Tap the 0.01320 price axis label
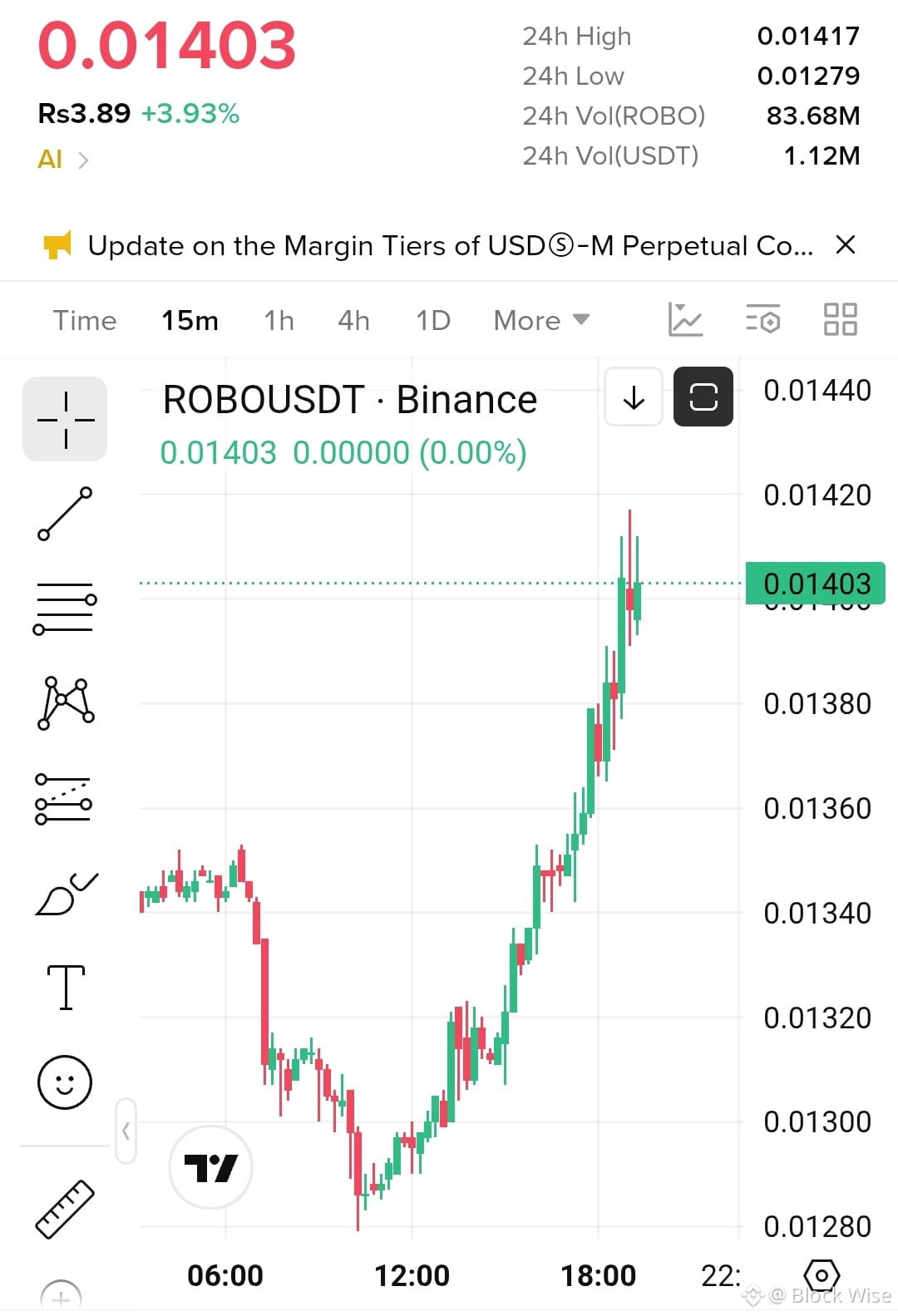Viewport: 898px width, 1316px height. click(x=817, y=1018)
